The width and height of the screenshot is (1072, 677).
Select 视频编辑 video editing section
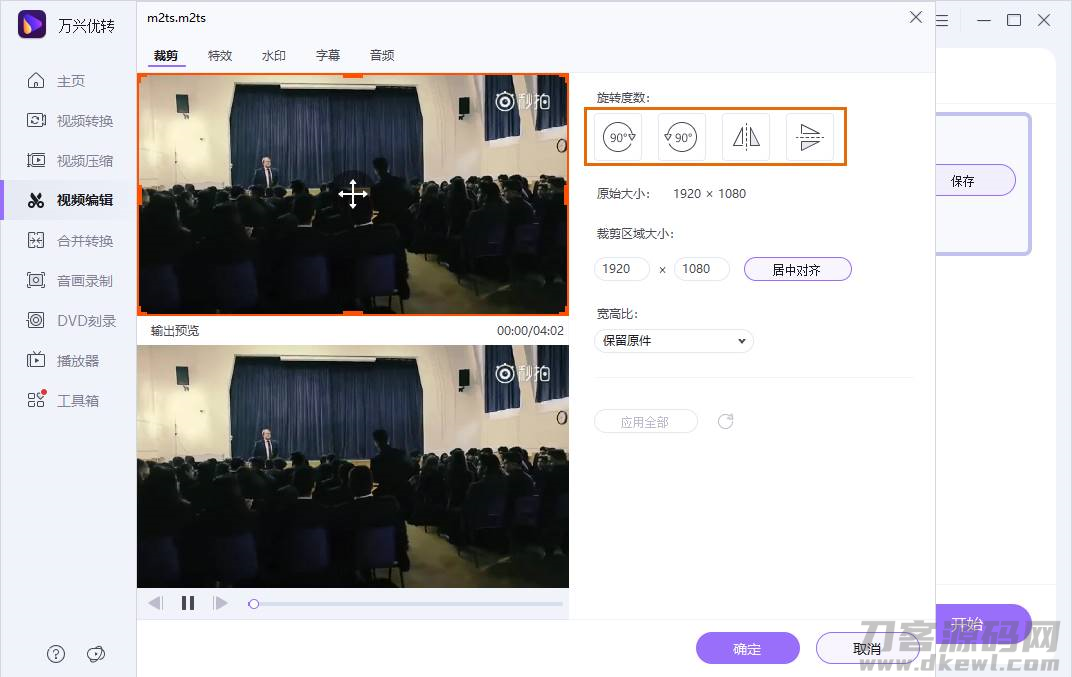tap(69, 200)
